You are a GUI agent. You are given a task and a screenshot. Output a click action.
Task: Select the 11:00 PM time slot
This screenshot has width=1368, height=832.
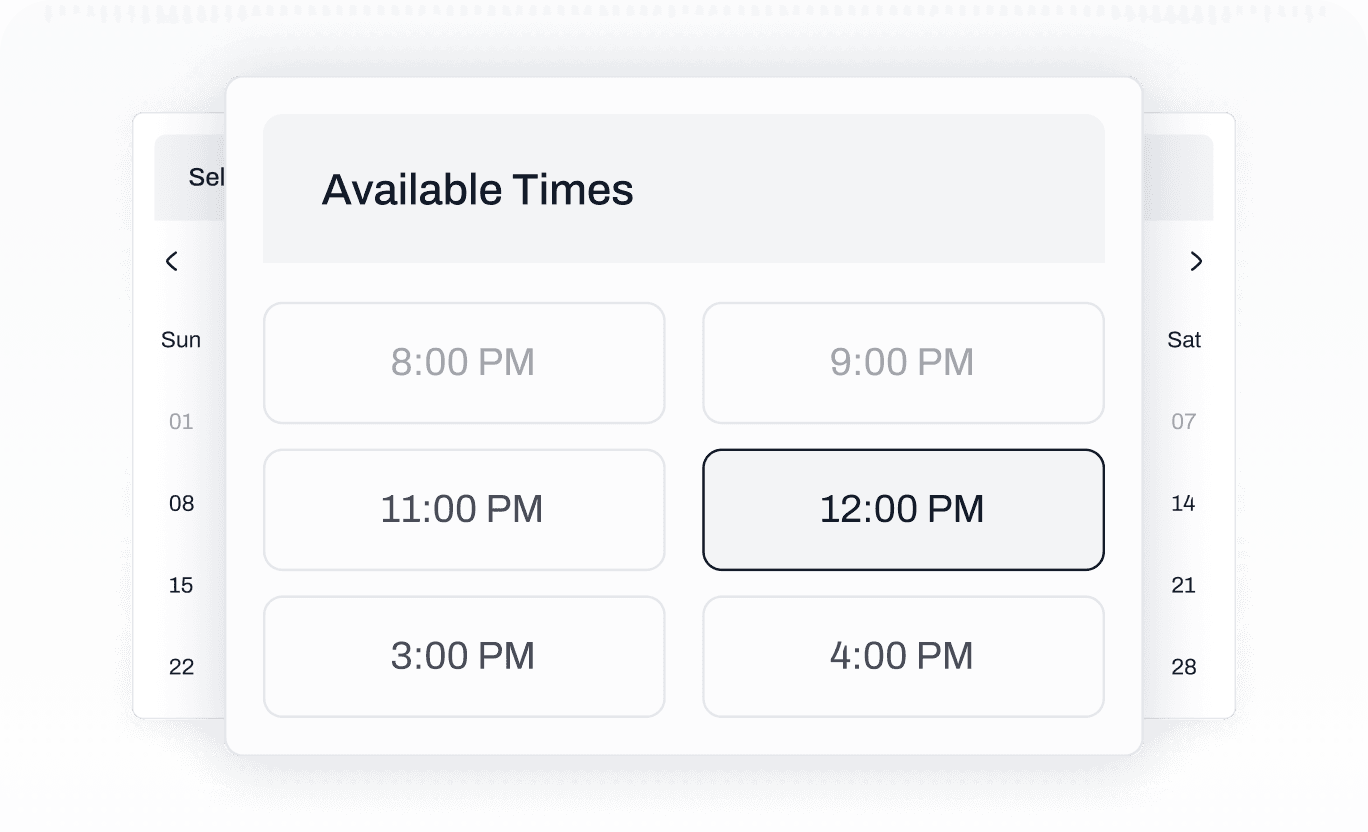[x=463, y=509]
